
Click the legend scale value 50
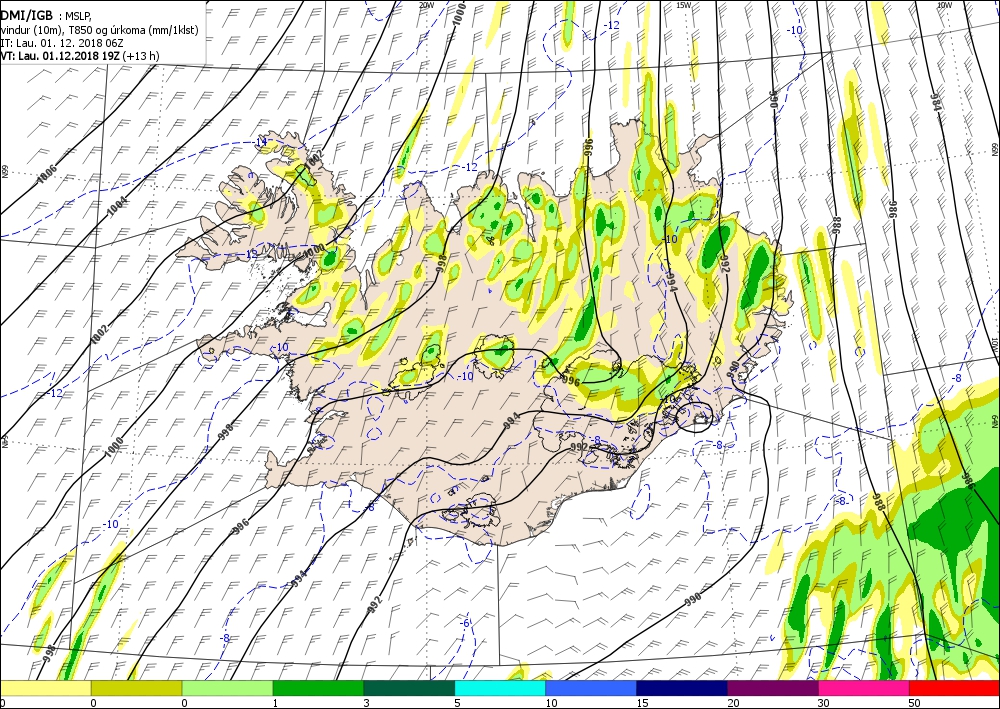point(915,703)
